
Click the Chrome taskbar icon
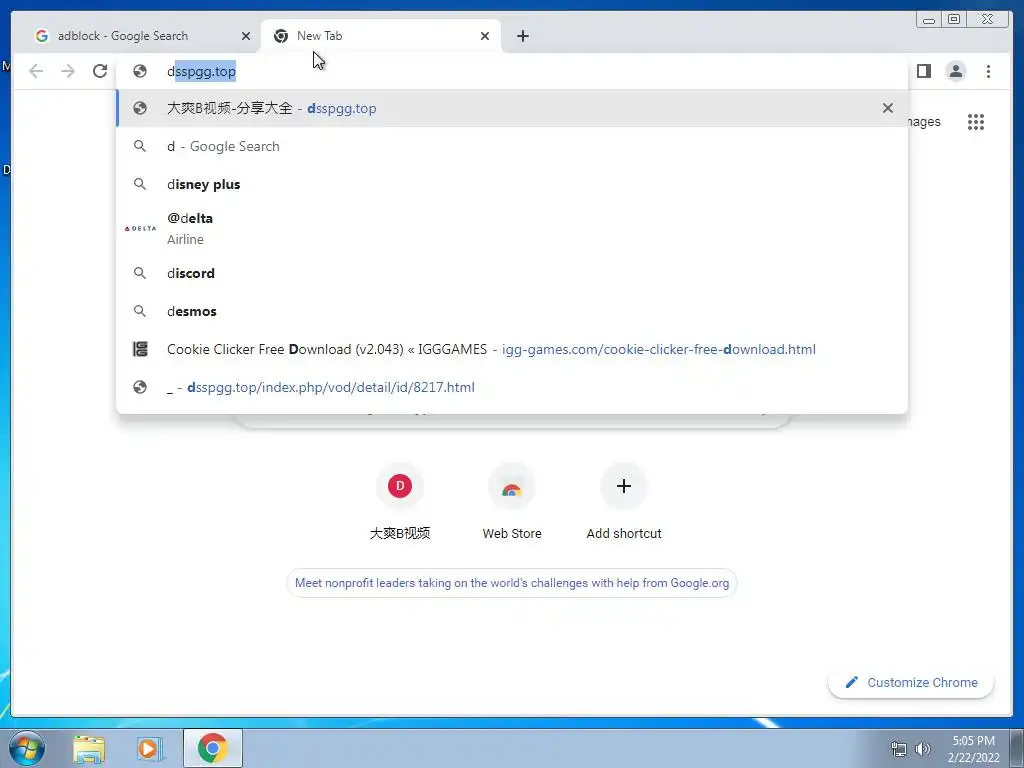(212, 748)
